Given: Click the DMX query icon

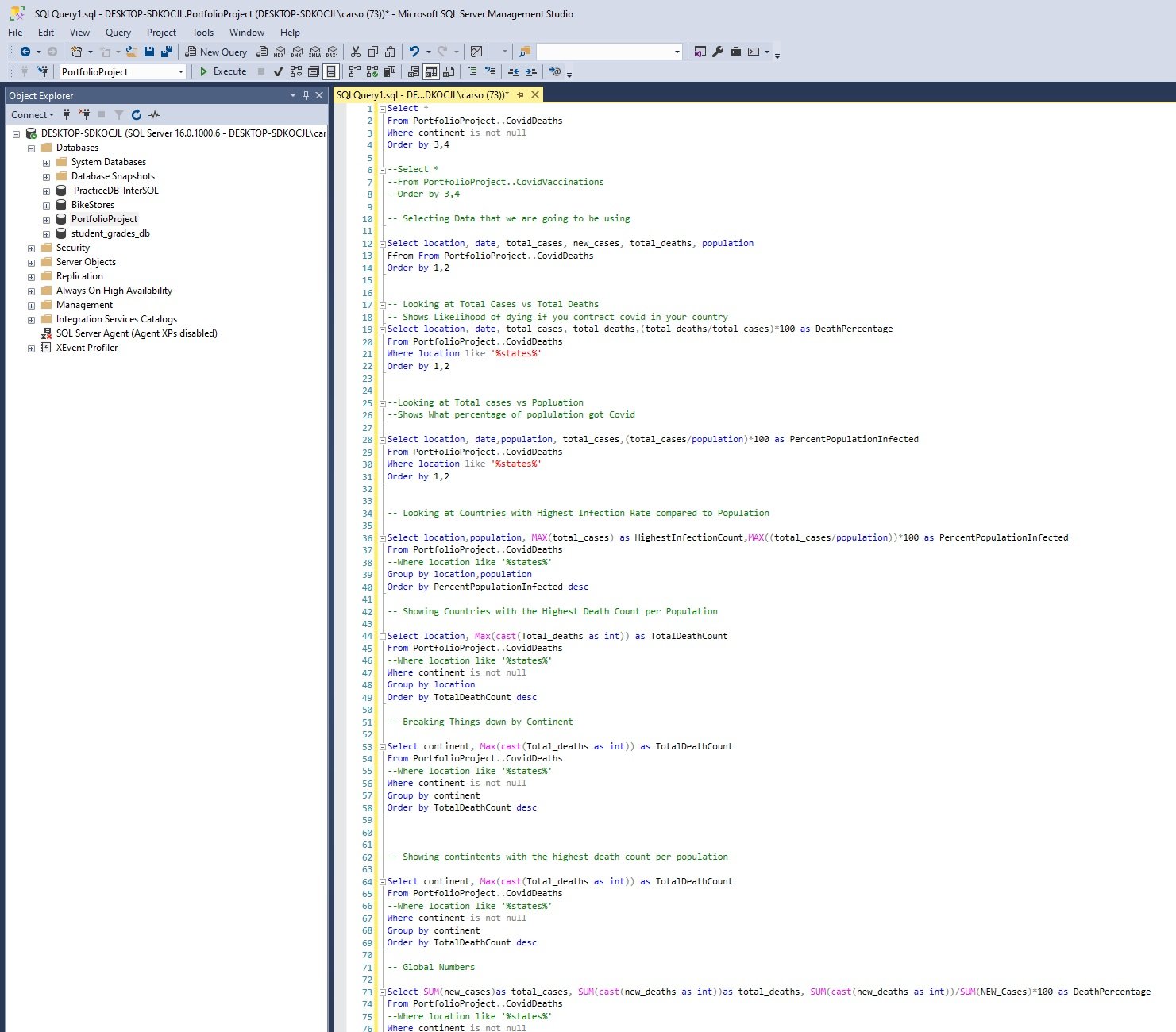Looking at the screenshot, I should tap(297, 52).
